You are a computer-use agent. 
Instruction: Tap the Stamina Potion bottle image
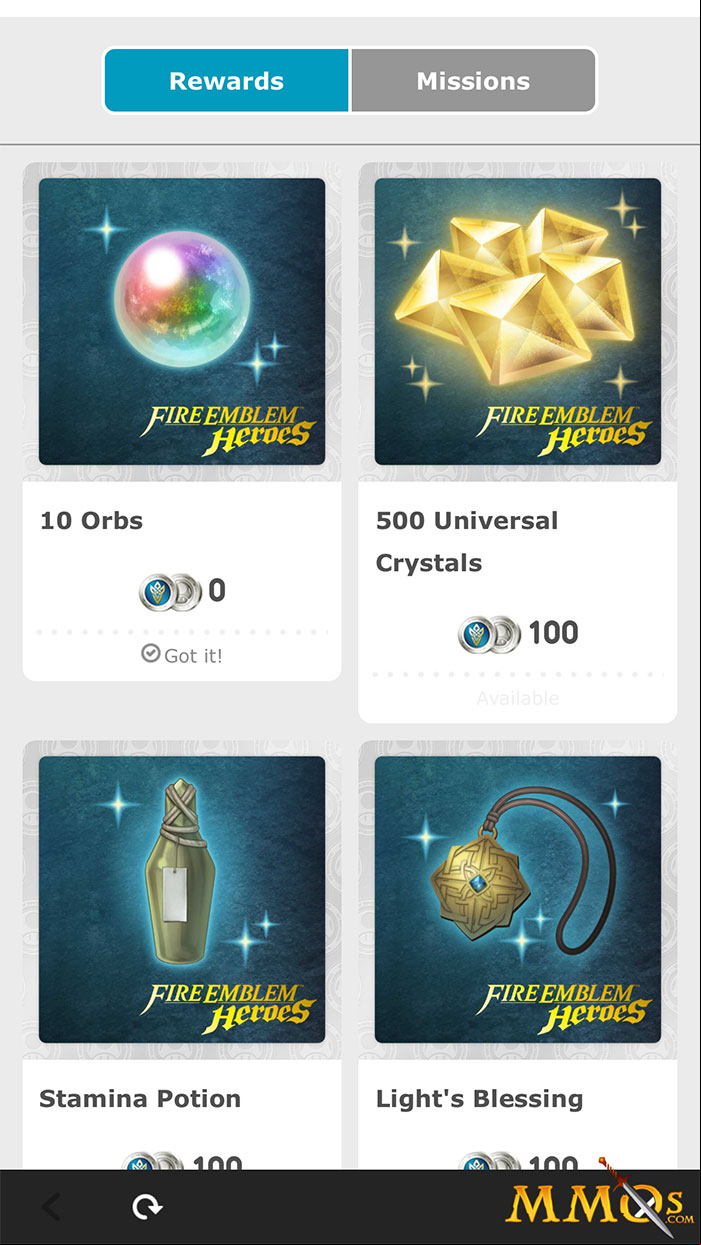182,900
